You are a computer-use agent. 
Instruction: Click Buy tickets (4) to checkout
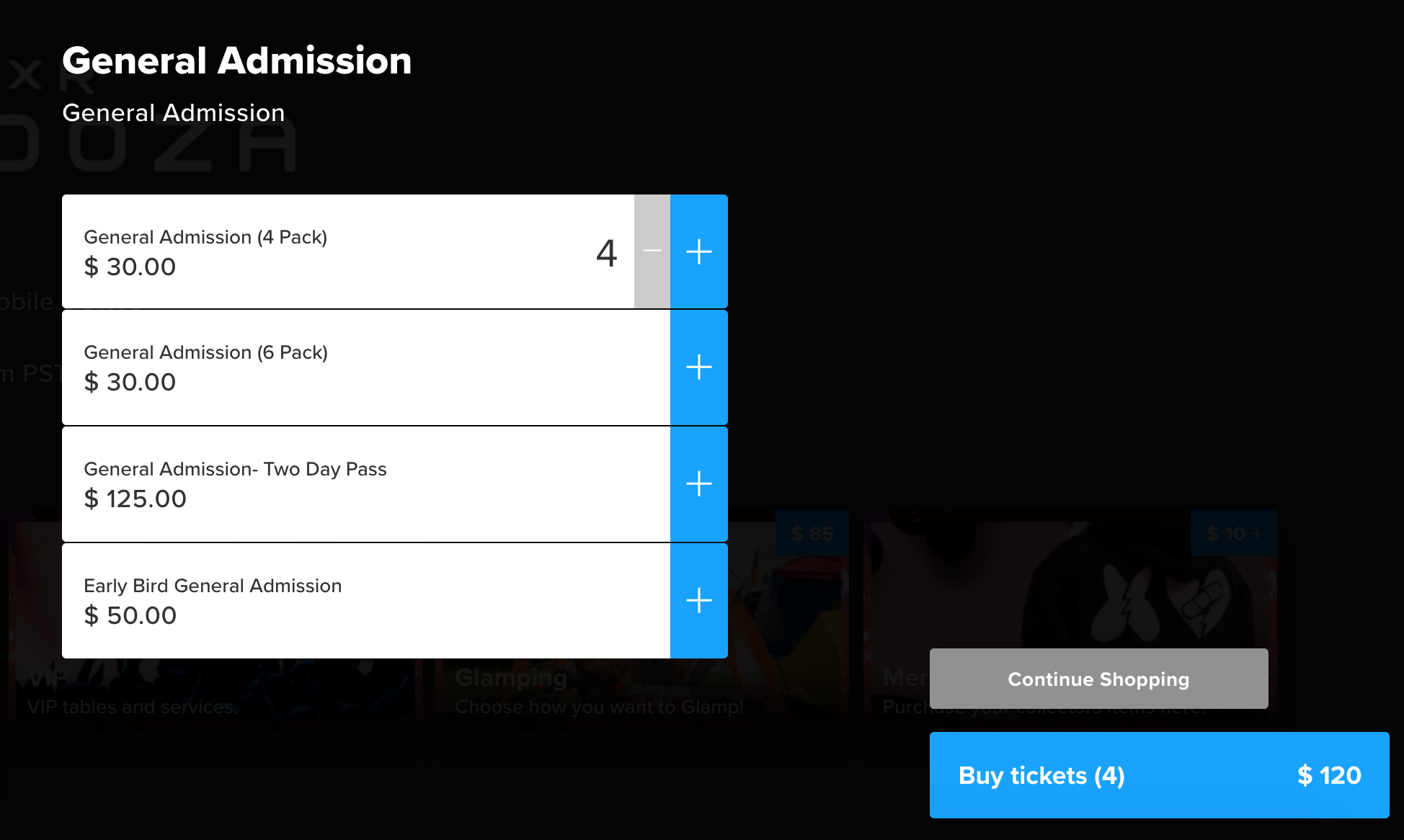tap(1159, 775)
